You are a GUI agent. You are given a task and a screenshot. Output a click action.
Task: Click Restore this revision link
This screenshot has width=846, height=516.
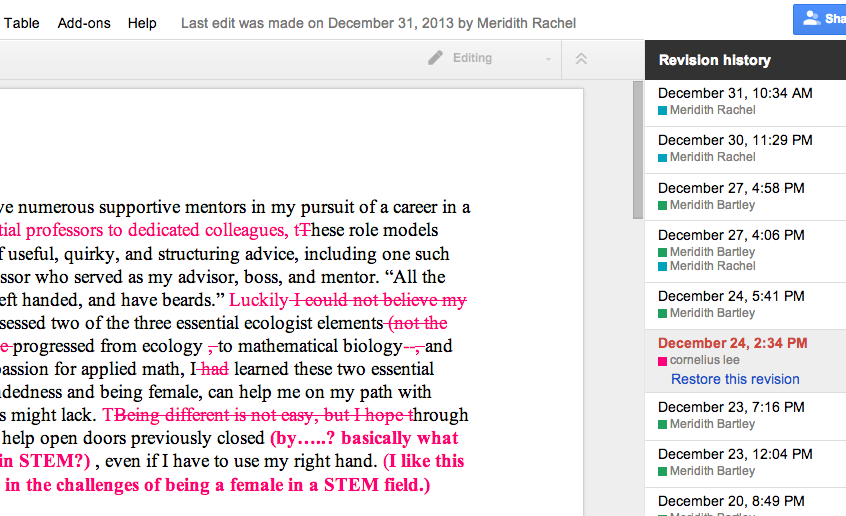pyautogui.click(x=735, y=379)
